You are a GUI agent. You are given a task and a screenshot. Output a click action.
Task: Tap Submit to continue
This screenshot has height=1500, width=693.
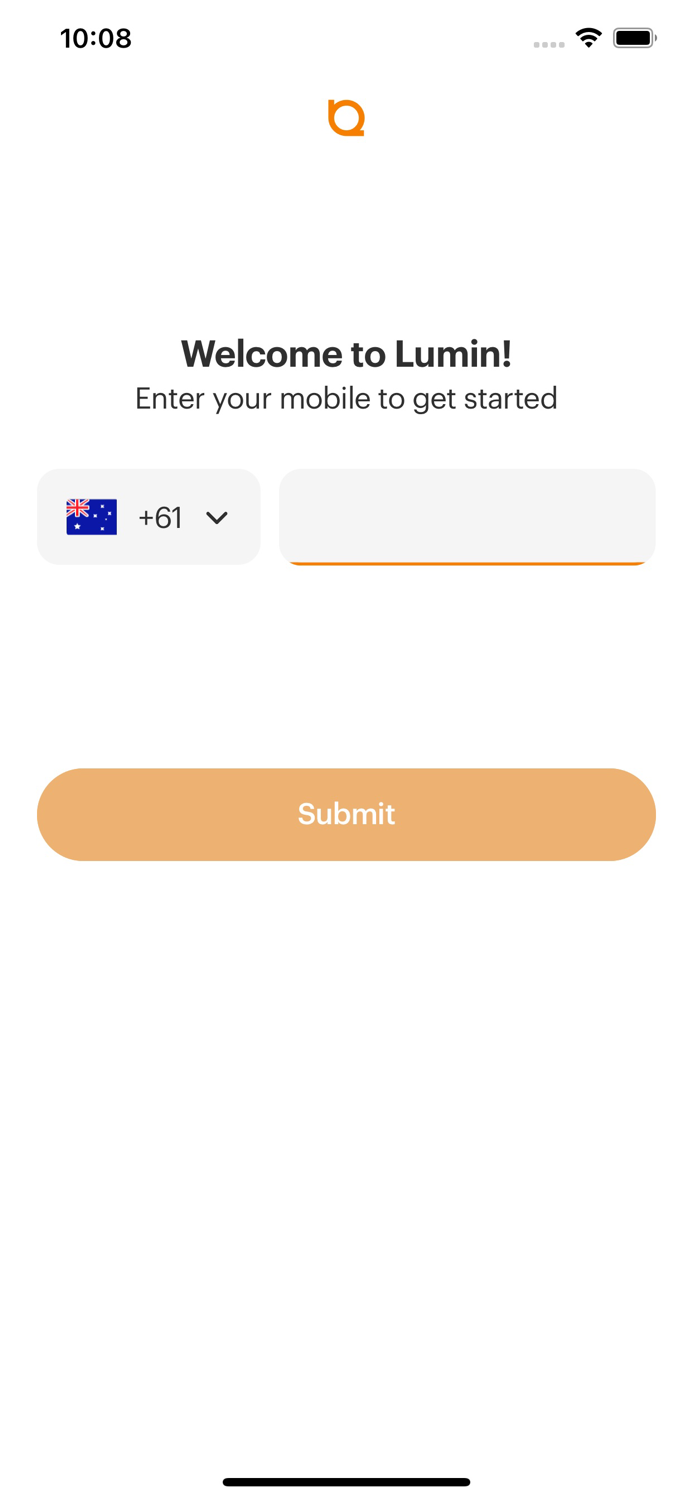tap(346, 814)
